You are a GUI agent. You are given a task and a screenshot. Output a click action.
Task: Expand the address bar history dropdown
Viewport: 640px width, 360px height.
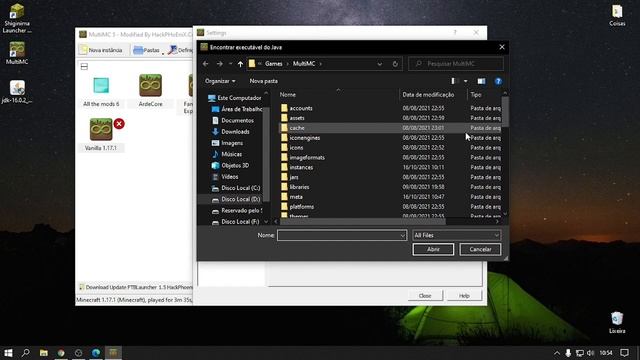380,64
